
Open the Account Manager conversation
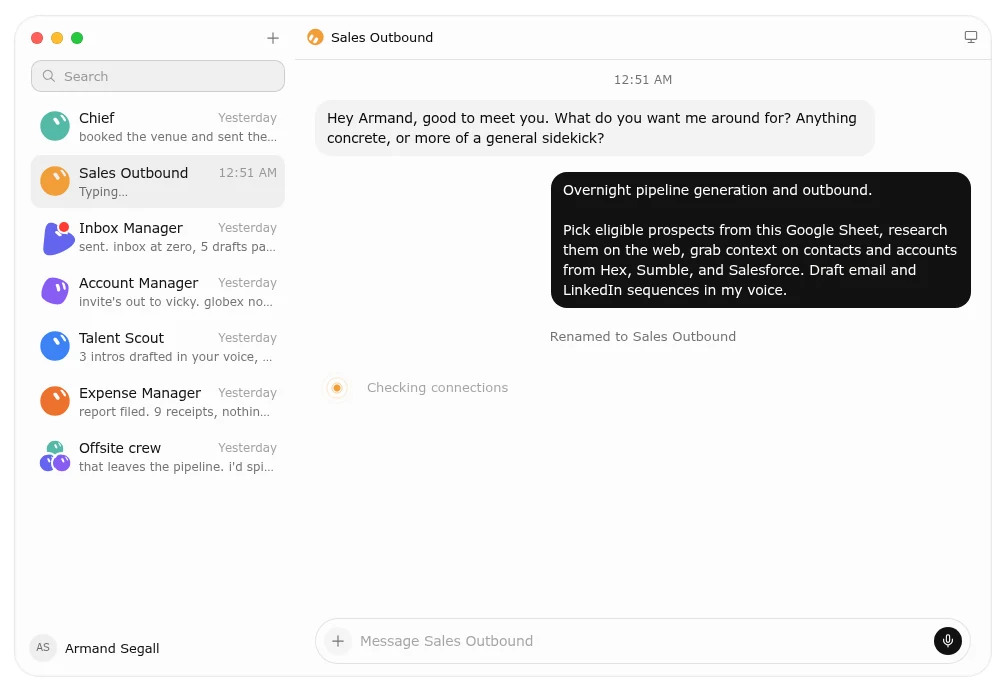pyautogui.click(x=158, y=291)
